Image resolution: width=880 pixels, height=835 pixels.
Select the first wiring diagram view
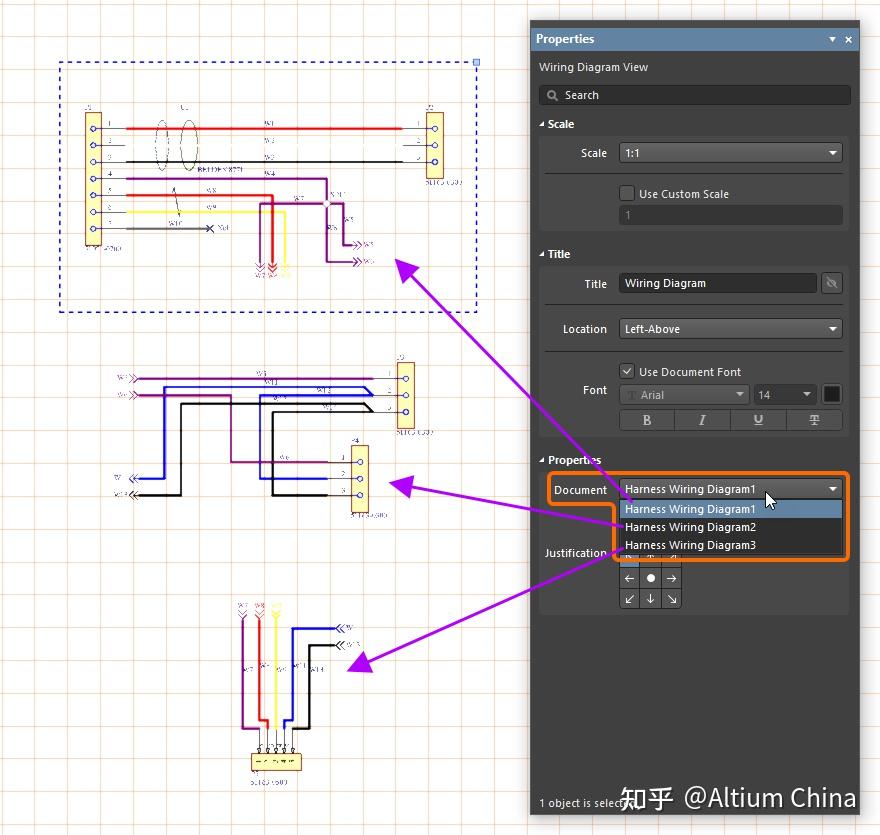point(268,187)
